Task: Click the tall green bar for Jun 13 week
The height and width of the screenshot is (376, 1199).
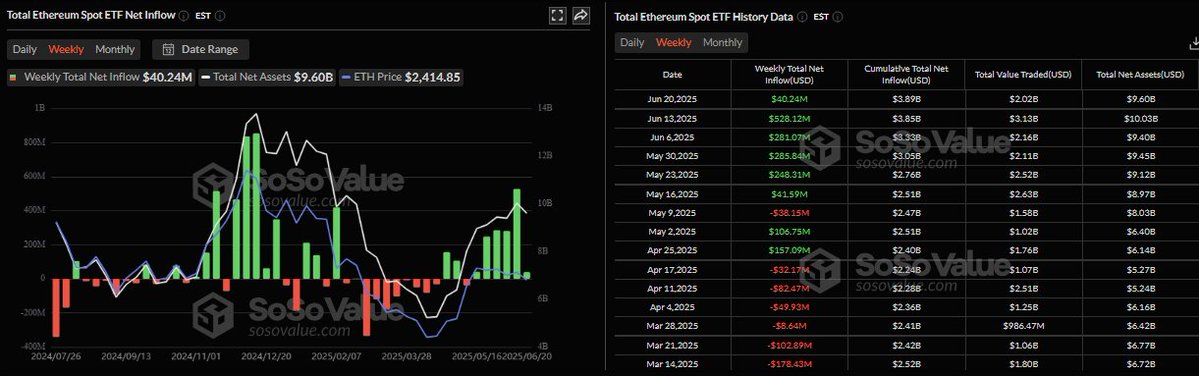Action: [x=517, y=233]
